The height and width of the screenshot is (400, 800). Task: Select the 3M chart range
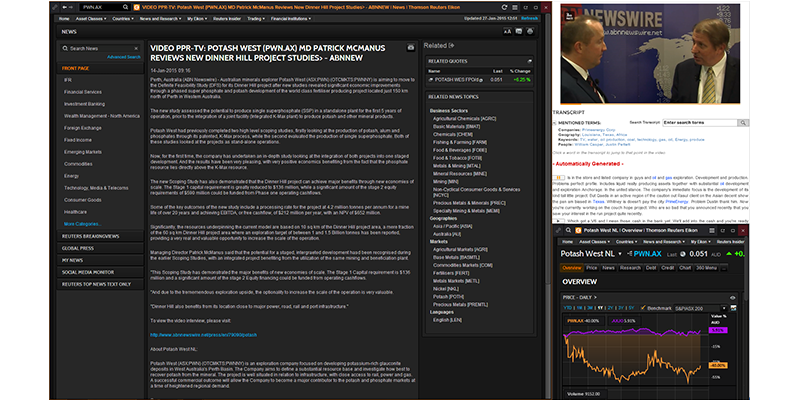click(590, 308)
